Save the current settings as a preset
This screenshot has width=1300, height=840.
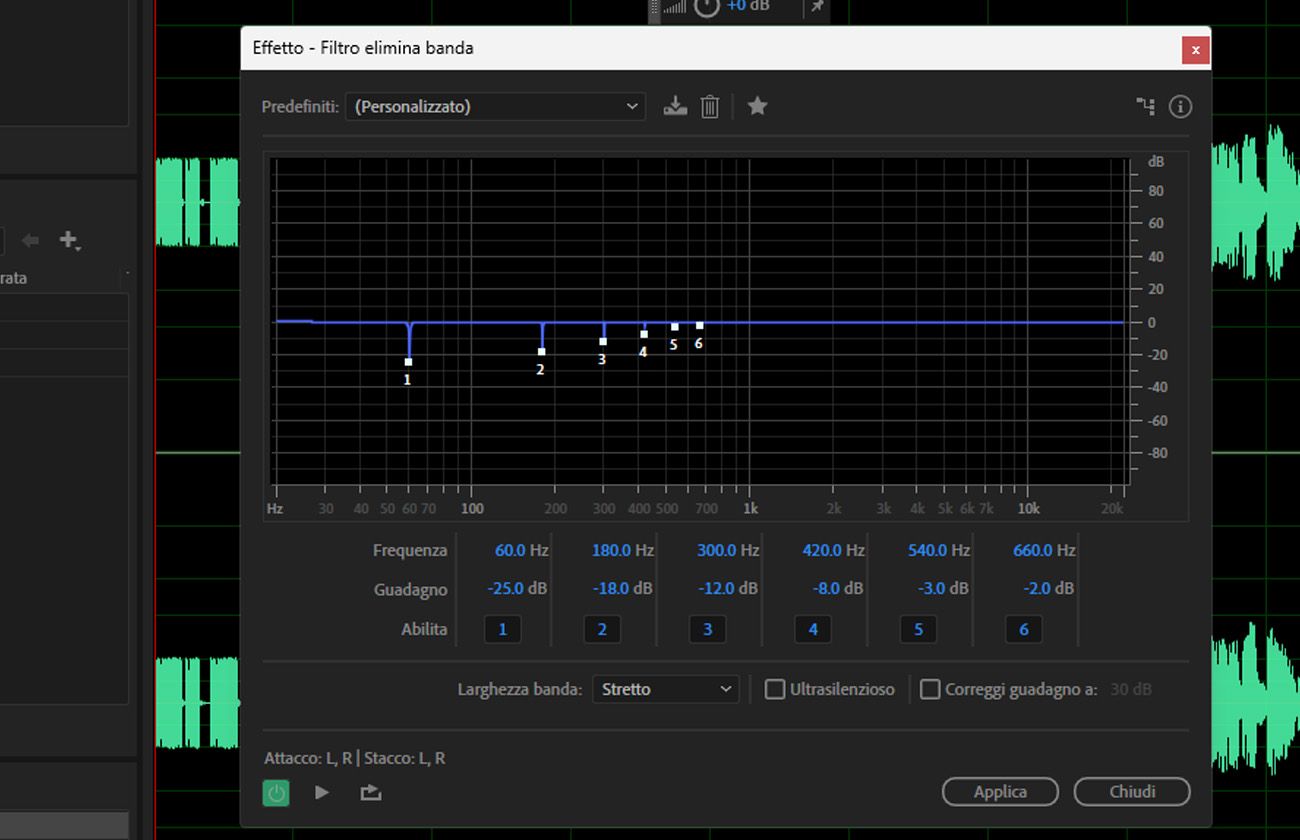(x=675, y=106)
